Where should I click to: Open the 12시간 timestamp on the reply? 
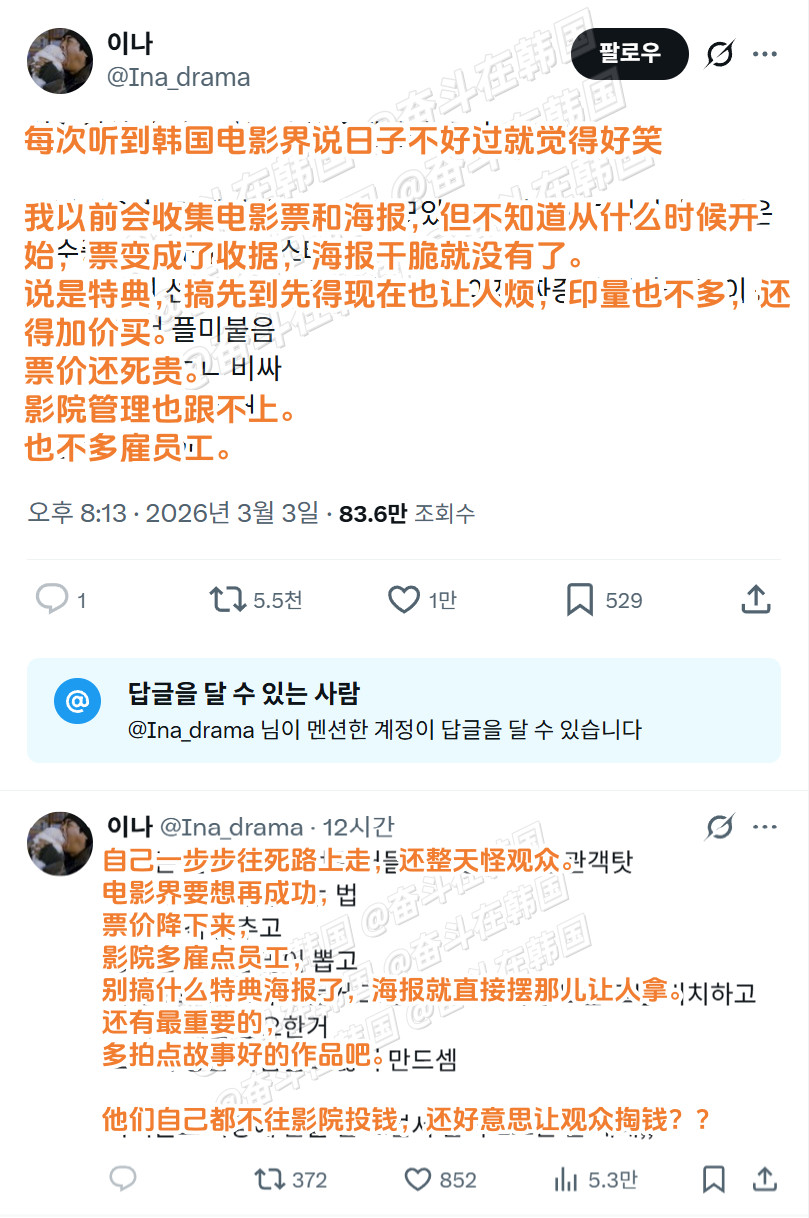point(356,828)
